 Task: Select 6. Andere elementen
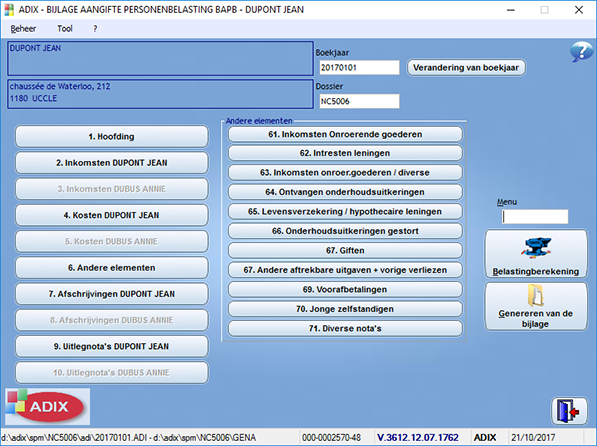point(112,268)
